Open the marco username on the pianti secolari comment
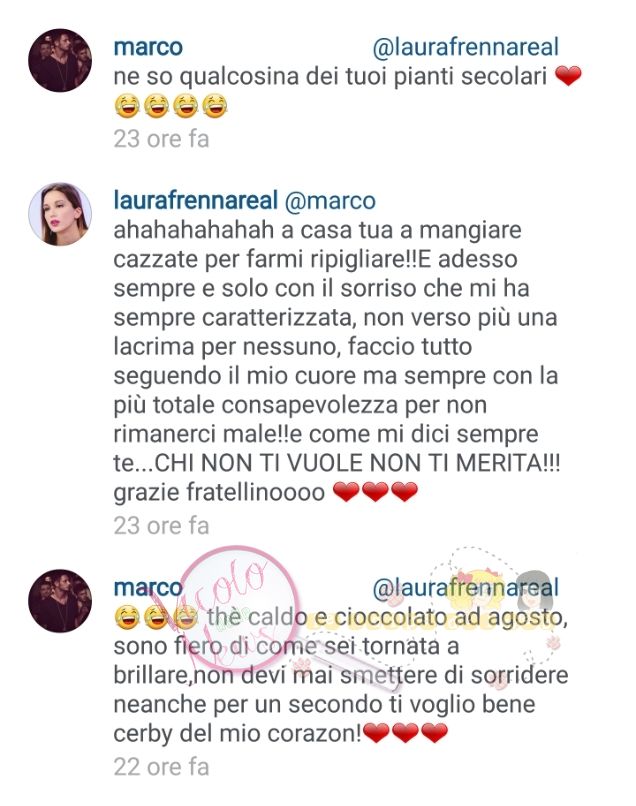The image size is (636, 806). pyautogui.click(x=148, y=47)
